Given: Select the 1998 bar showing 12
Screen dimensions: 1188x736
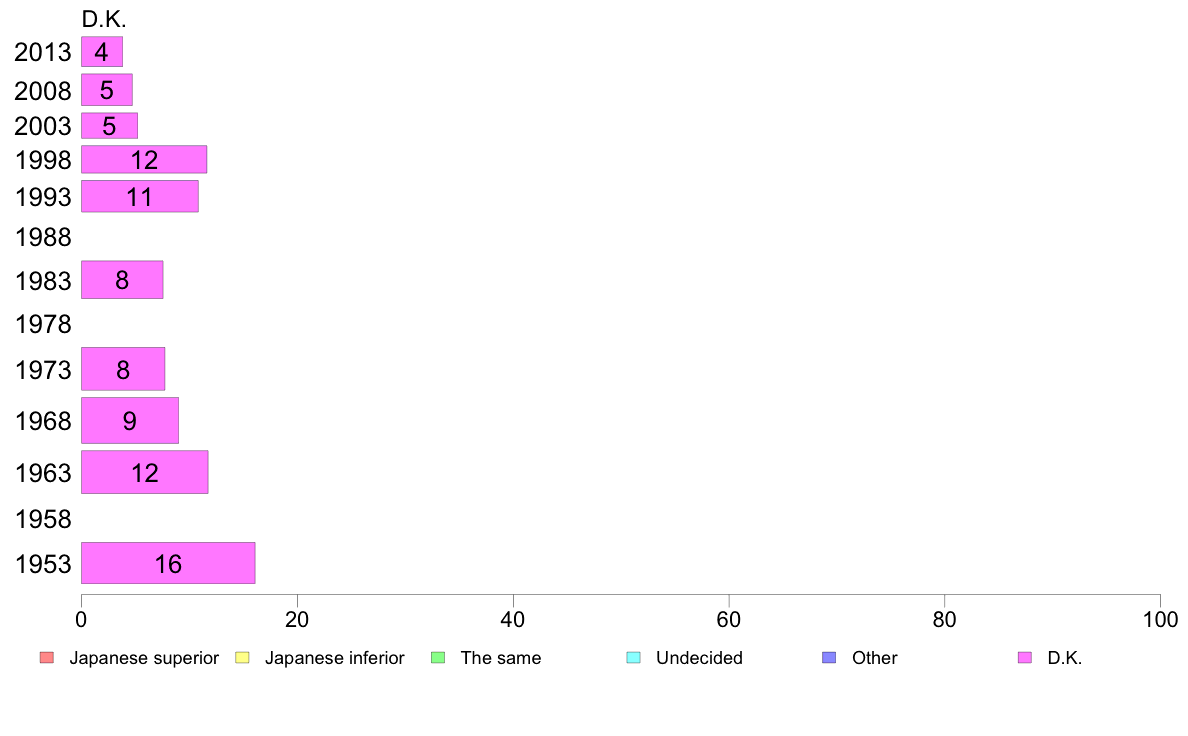Looking at the screenshot, I should (144, 160).
